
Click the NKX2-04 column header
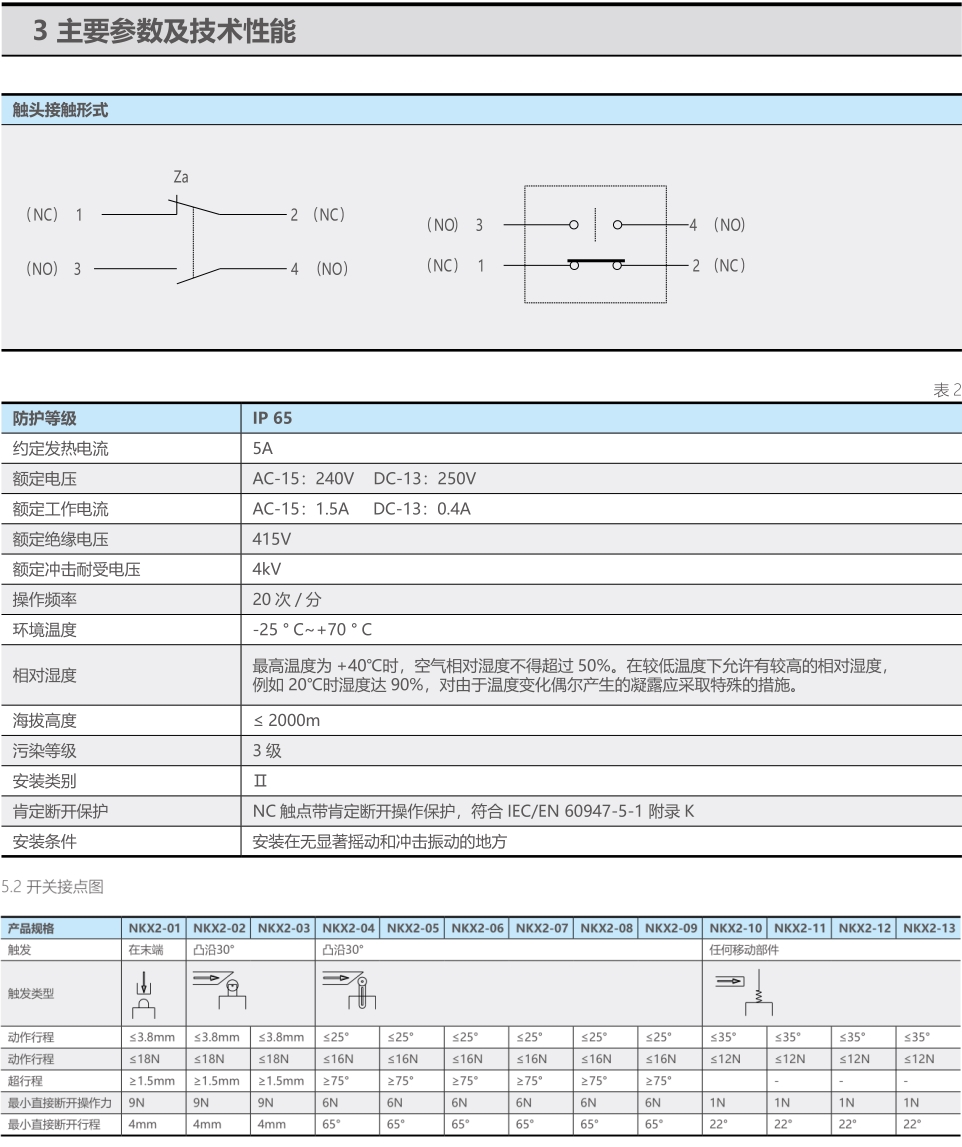point(348,928)
